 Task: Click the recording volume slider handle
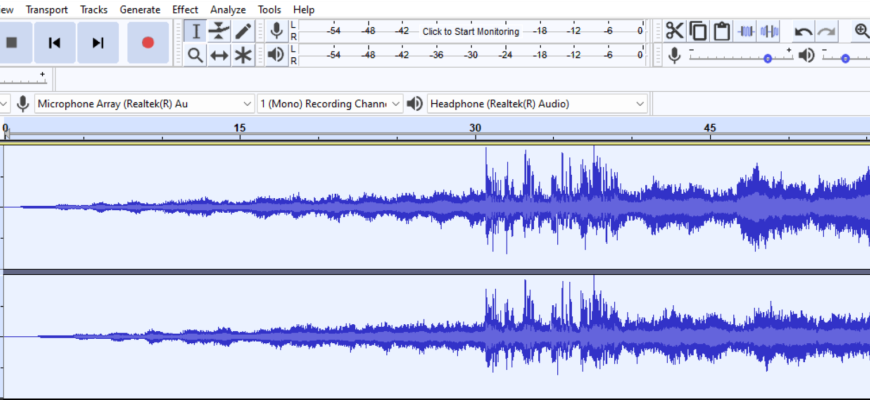pyautogui.click(x=767, y=58)
